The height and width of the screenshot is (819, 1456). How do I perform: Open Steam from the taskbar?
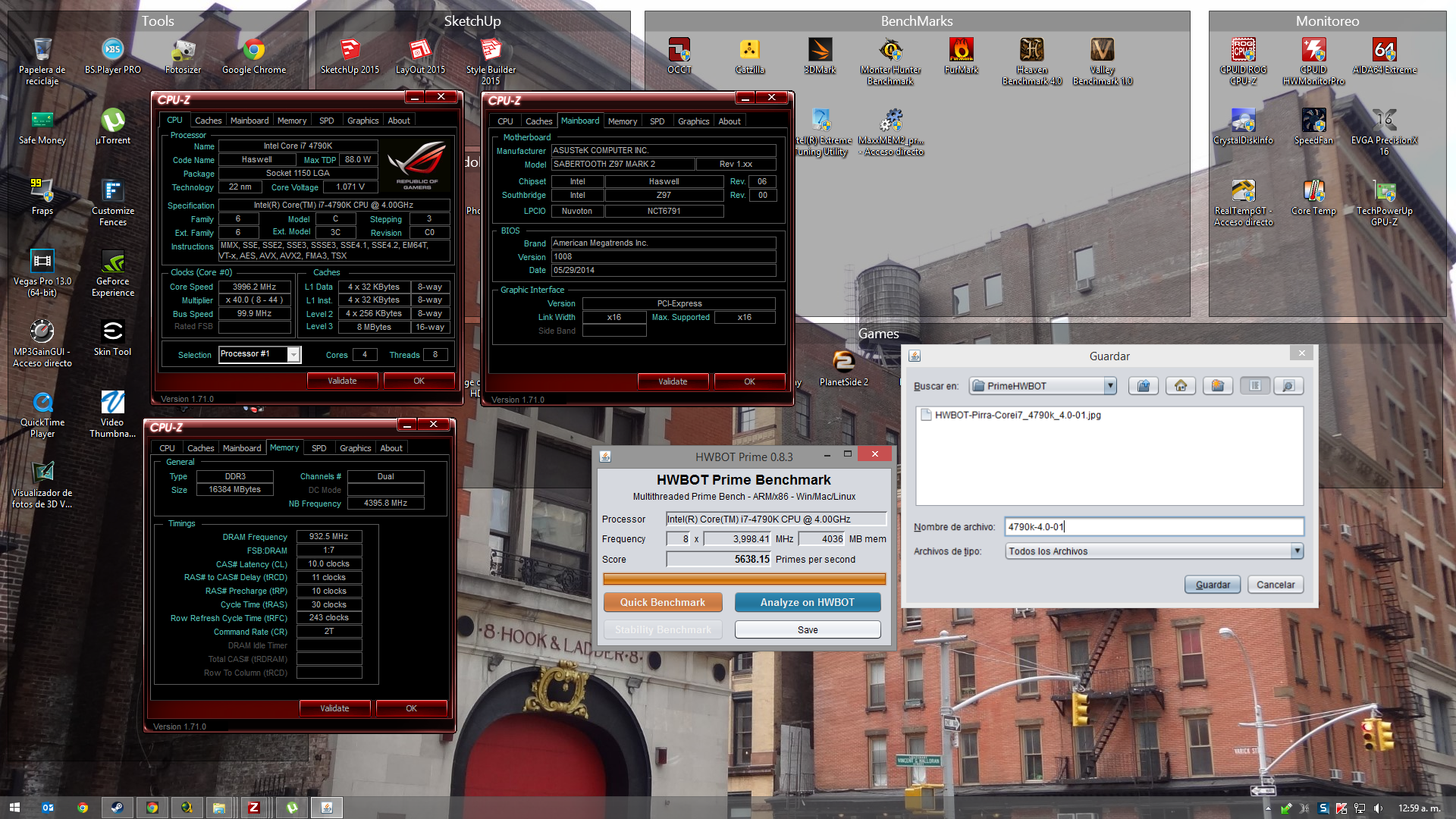(x=117, y=808)
